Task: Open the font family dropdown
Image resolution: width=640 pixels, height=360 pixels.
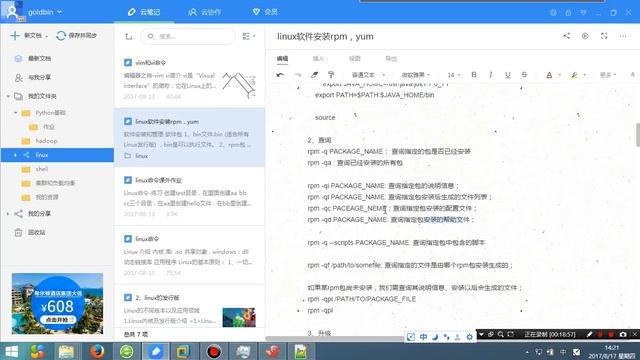Action: coord(416,75)
